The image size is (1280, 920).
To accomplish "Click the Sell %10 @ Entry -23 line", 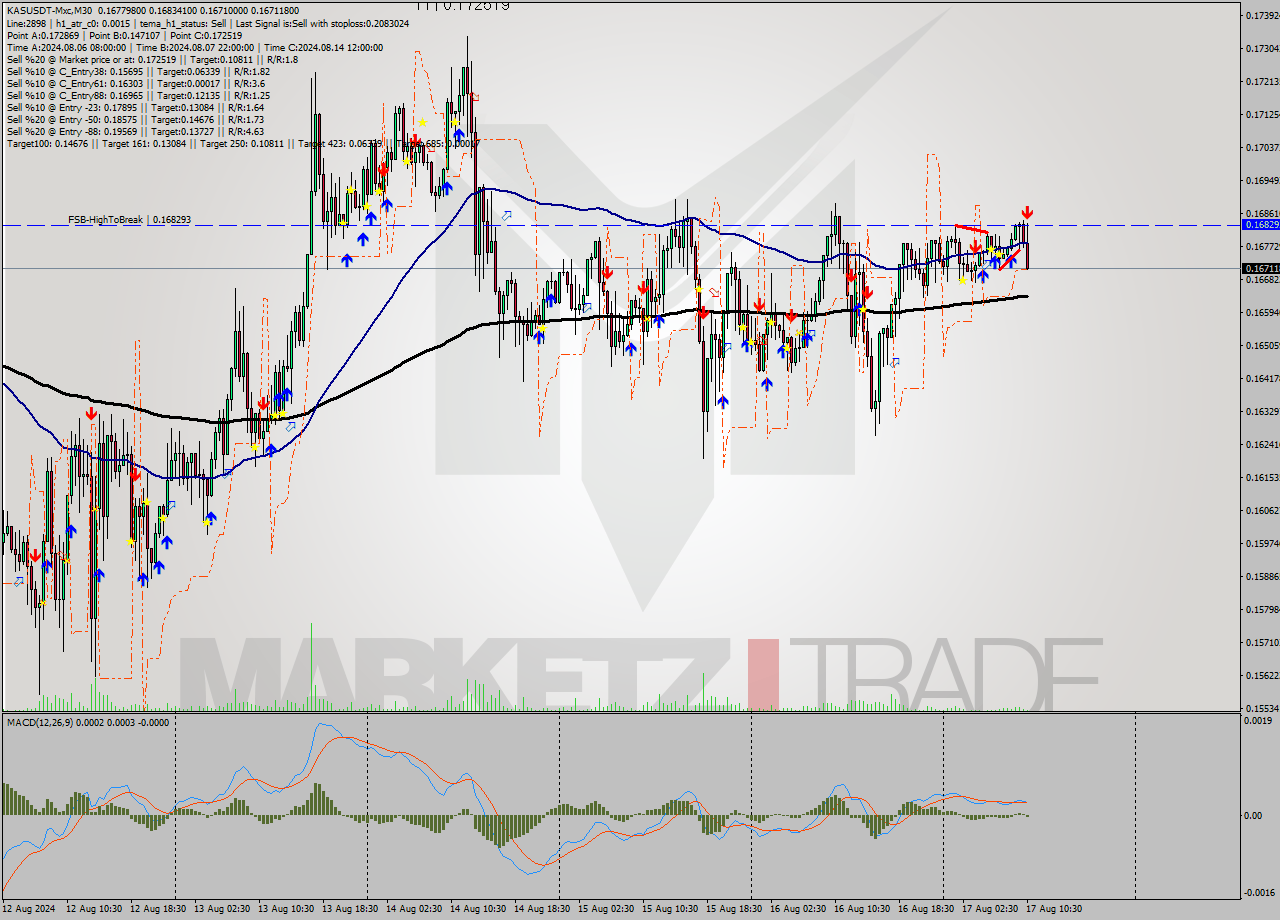I will [x=135, y=107].
